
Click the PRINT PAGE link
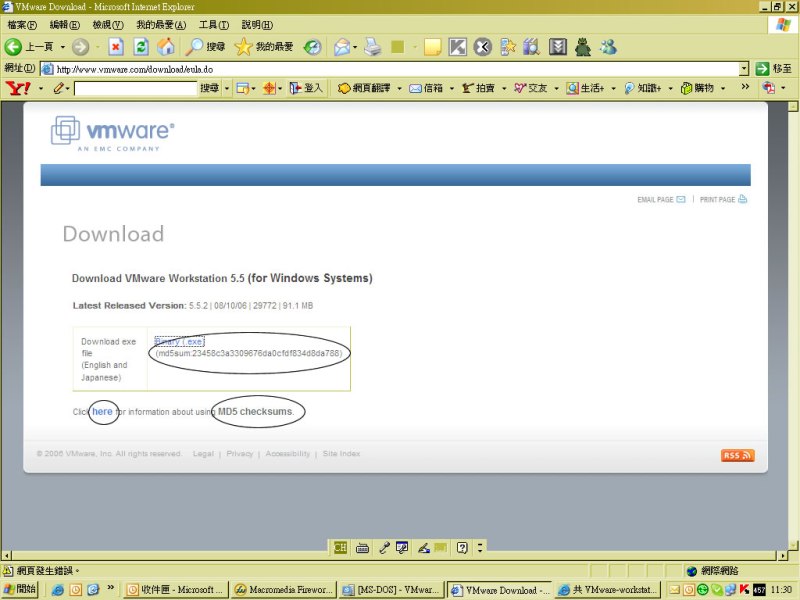coord(723,199)
